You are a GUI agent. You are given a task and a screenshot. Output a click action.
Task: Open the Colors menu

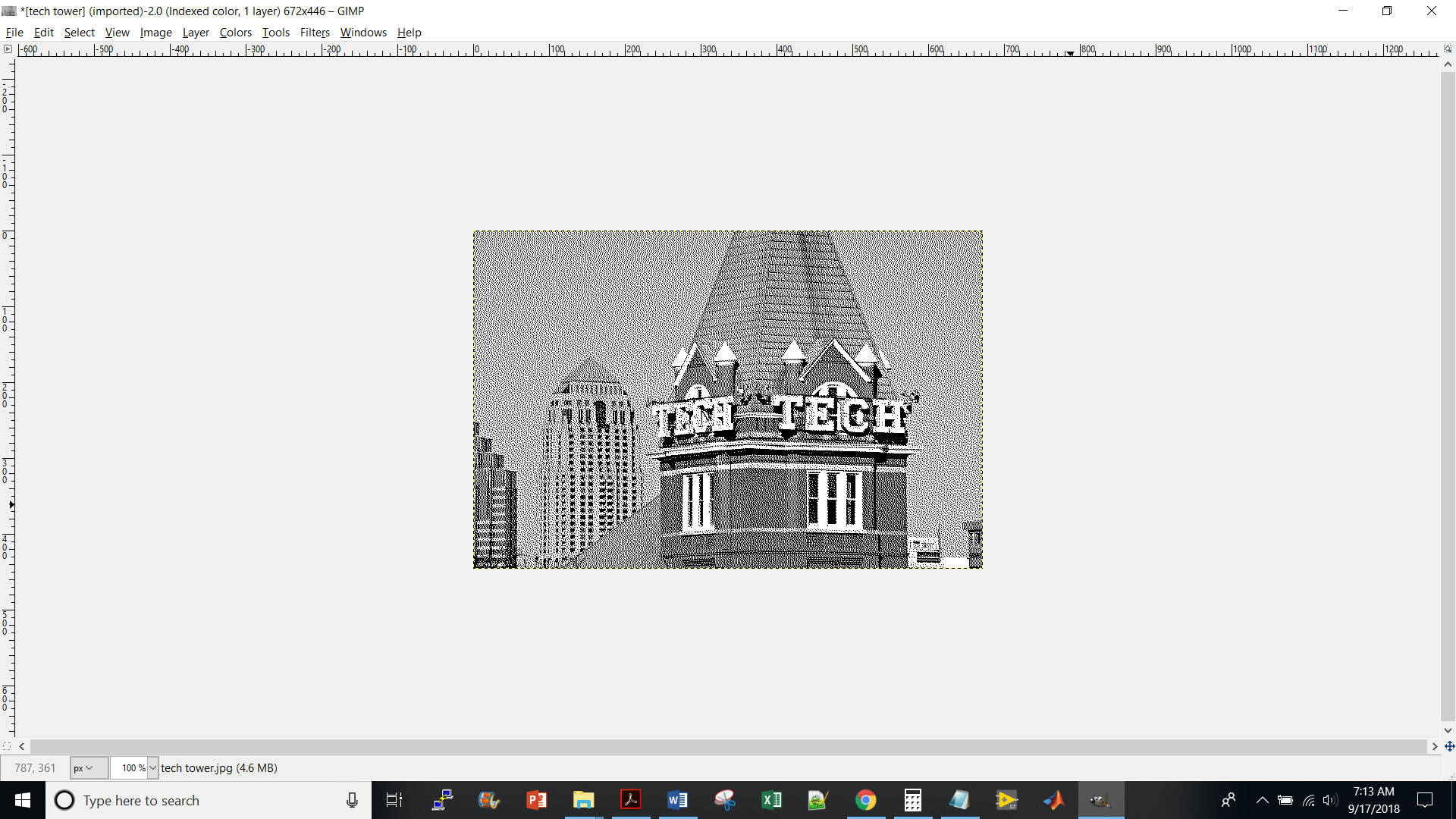(x=235, y=33)
